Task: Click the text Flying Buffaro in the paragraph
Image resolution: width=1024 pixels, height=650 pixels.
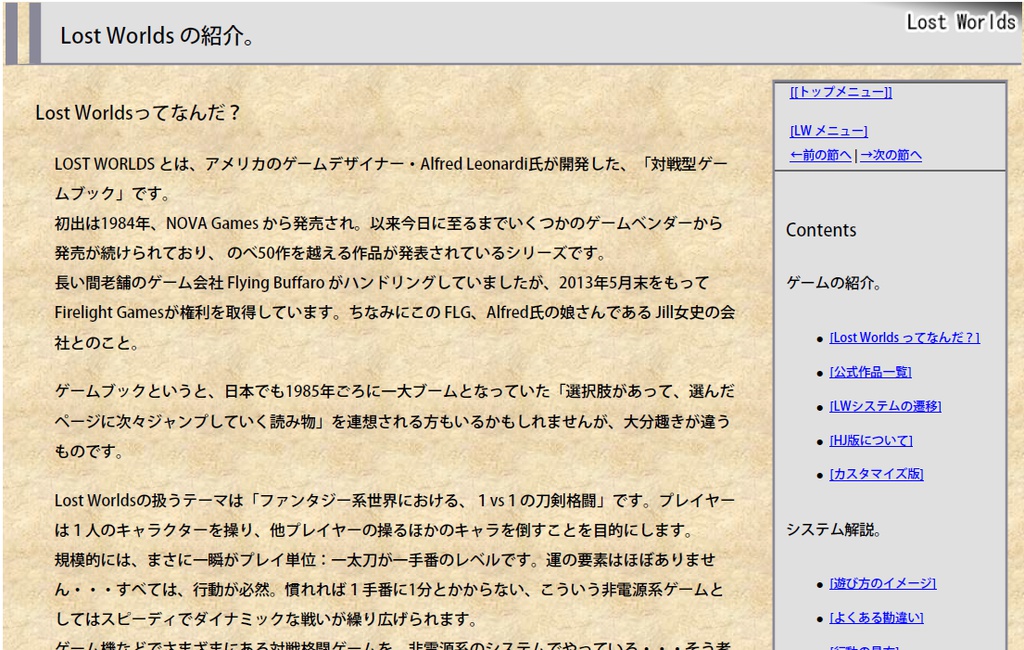Action: (x=276, y=283)
